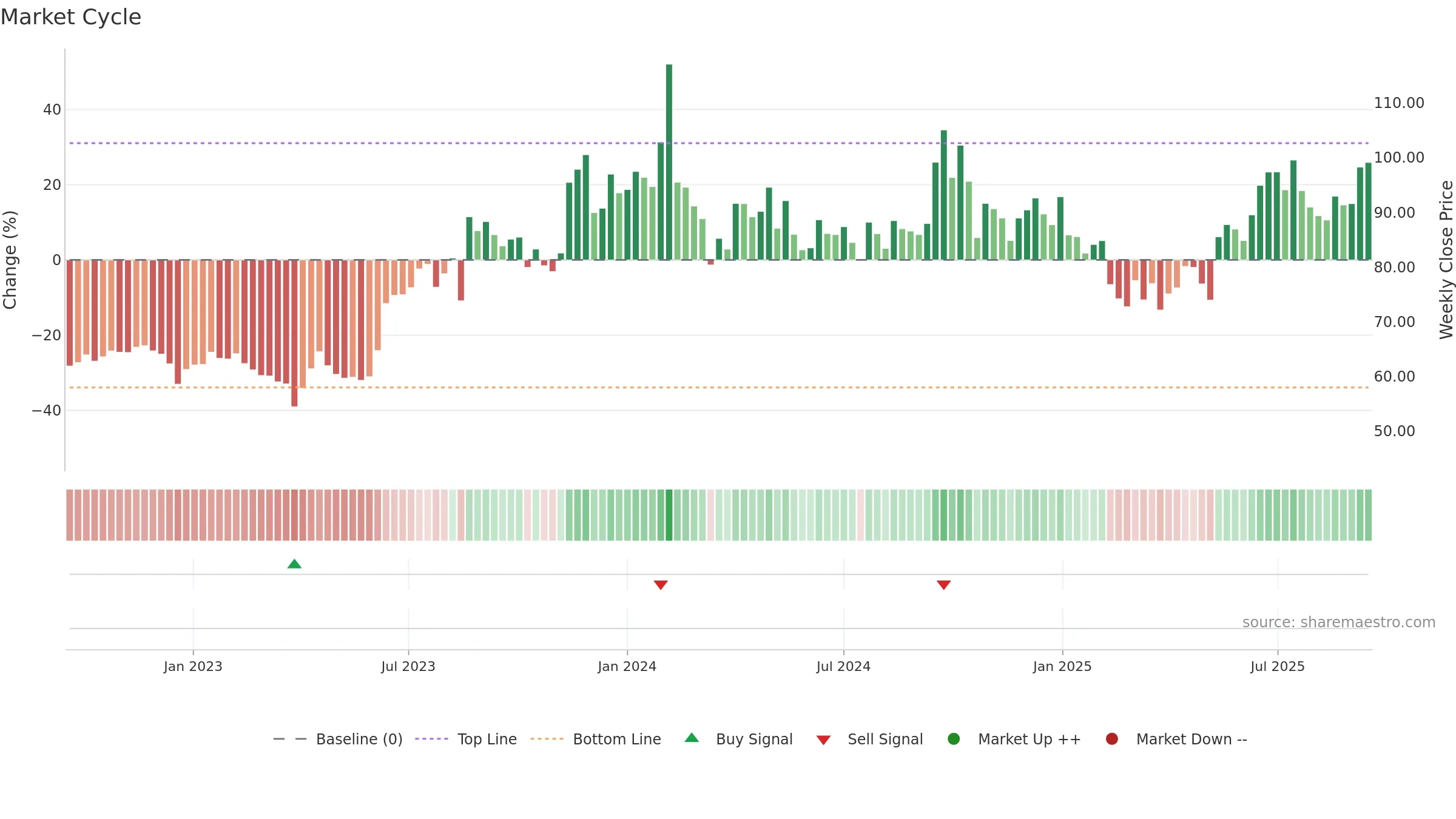
Task: Click the tallest bar after Jul 2024 crossing the Top Line
Action: point(944,195)
